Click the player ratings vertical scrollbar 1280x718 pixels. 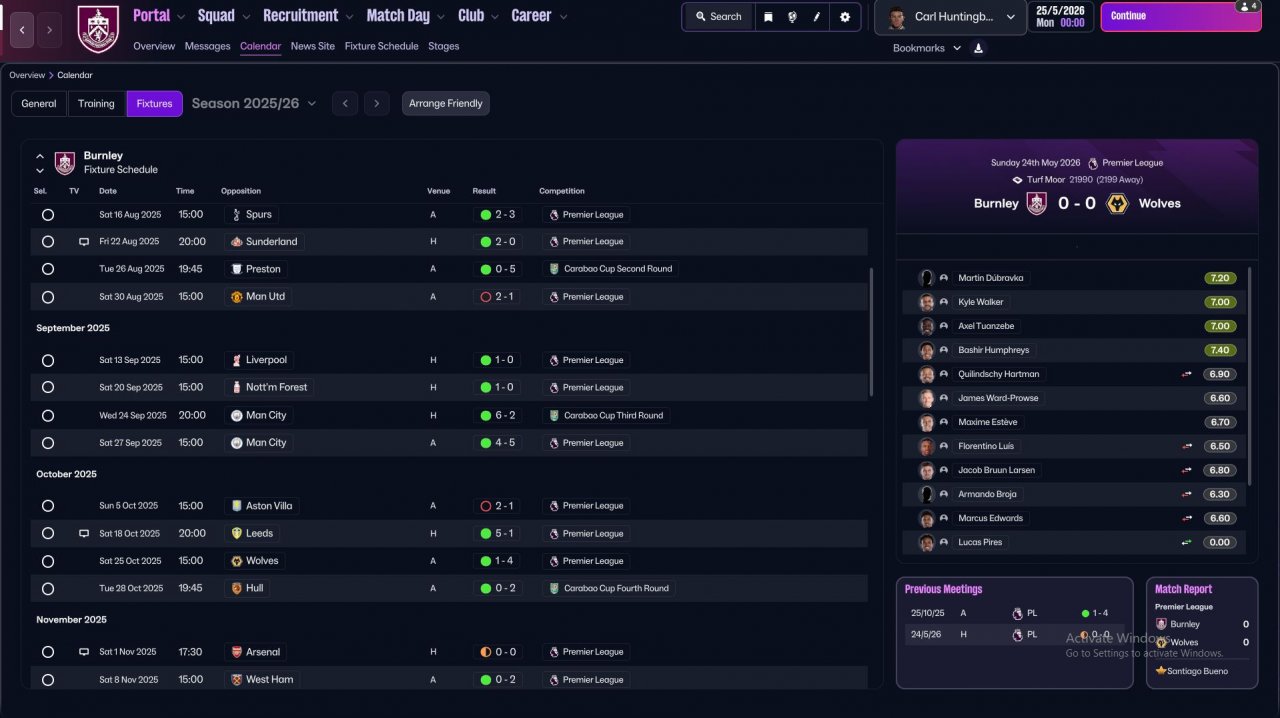tap(1250, 377)
